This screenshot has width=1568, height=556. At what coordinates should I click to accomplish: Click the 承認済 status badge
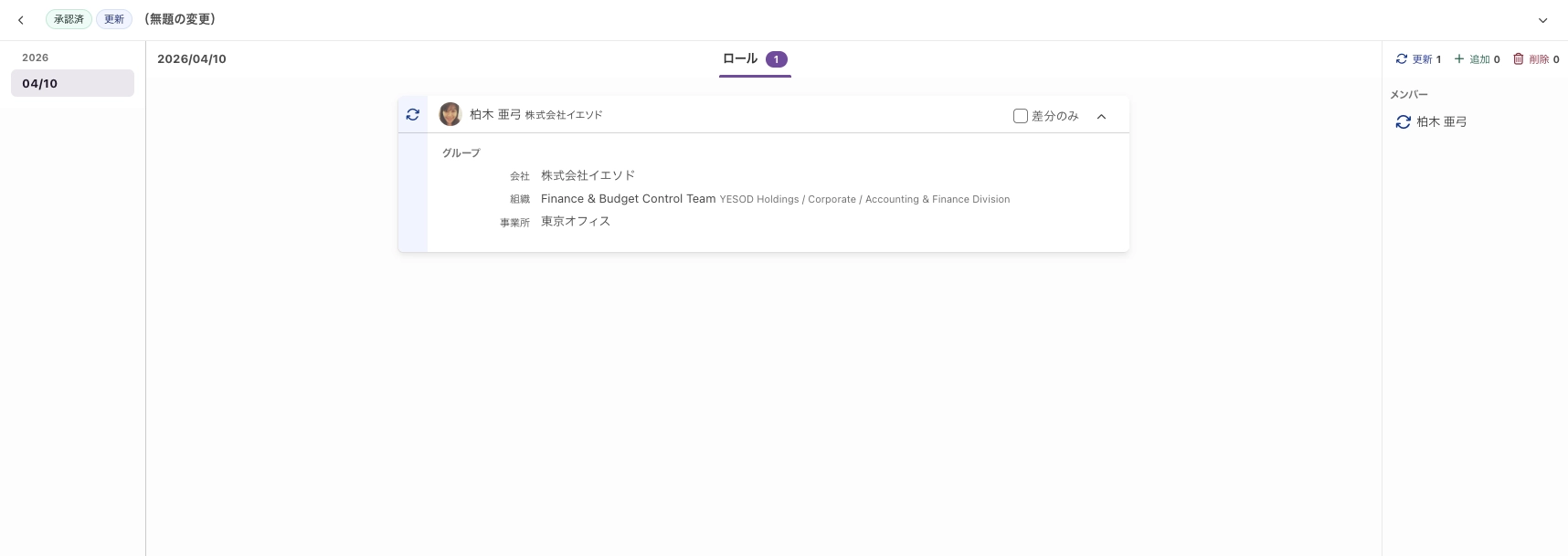click(x=69, y=19)
